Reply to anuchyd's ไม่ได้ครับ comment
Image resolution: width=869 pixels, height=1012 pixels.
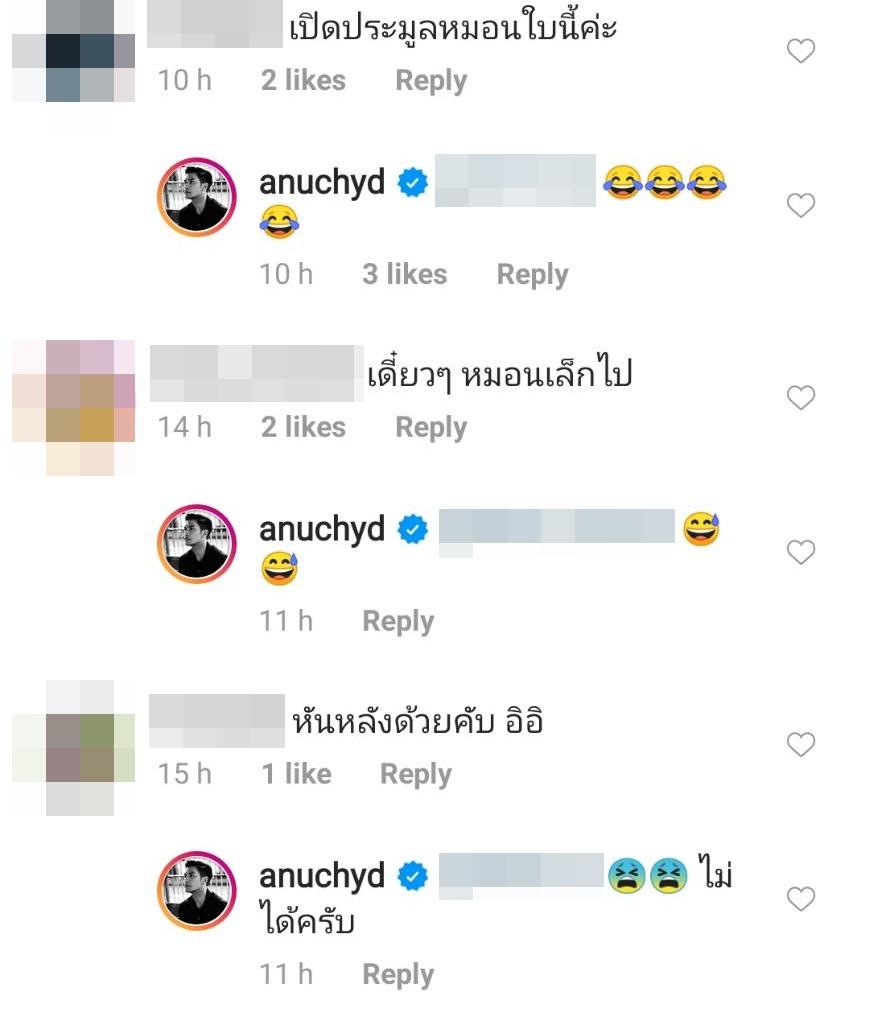(398, 975)
